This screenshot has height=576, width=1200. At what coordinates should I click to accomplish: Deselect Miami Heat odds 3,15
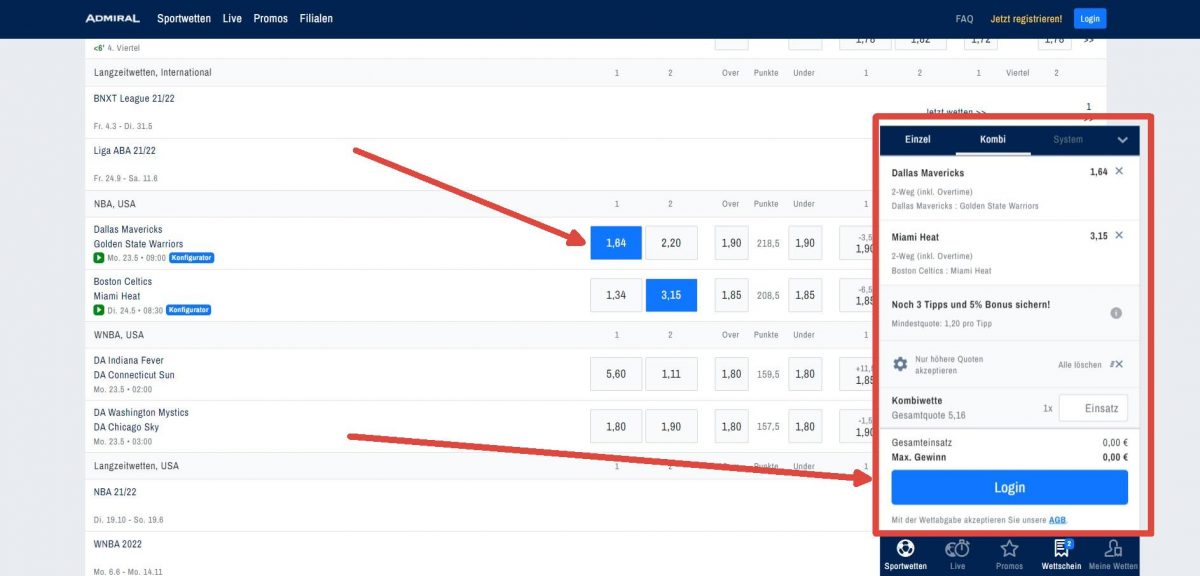click(x=671, y=295)
